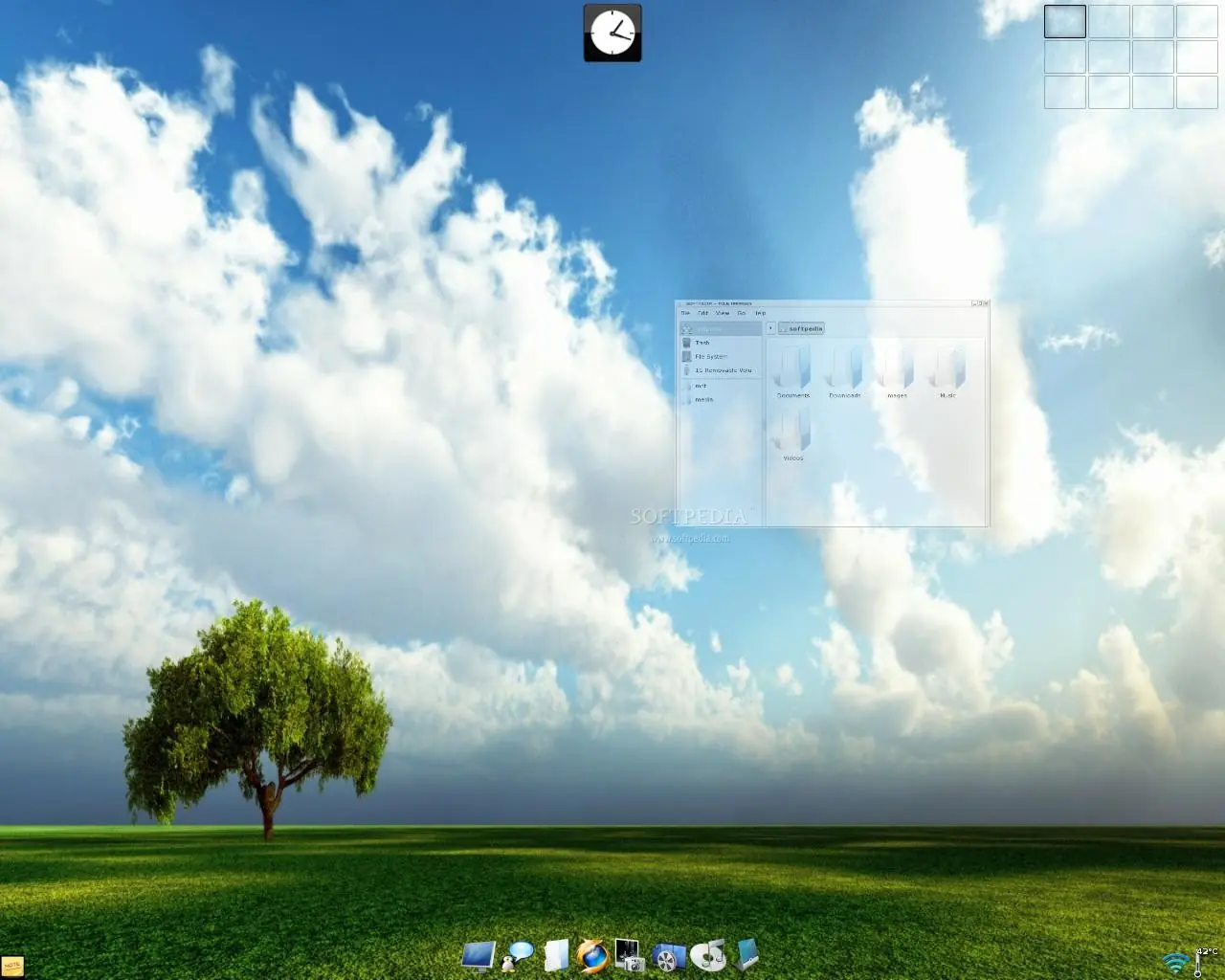
Task: Open the Music folder in file manager
Action: [x=947, y=371]
